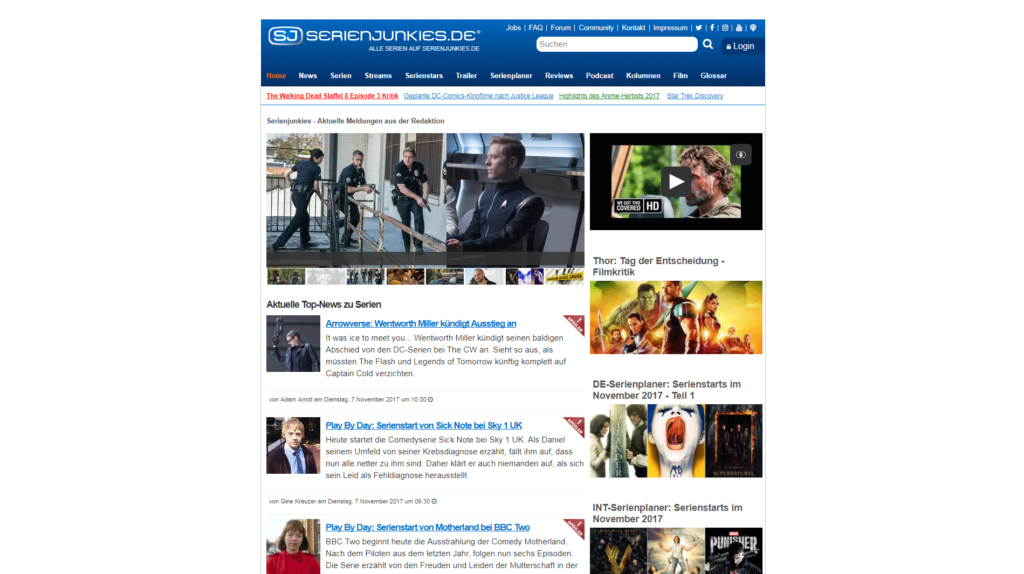
Task: Open the Serienplaner menu item
Action: click(x=511, y=76)
